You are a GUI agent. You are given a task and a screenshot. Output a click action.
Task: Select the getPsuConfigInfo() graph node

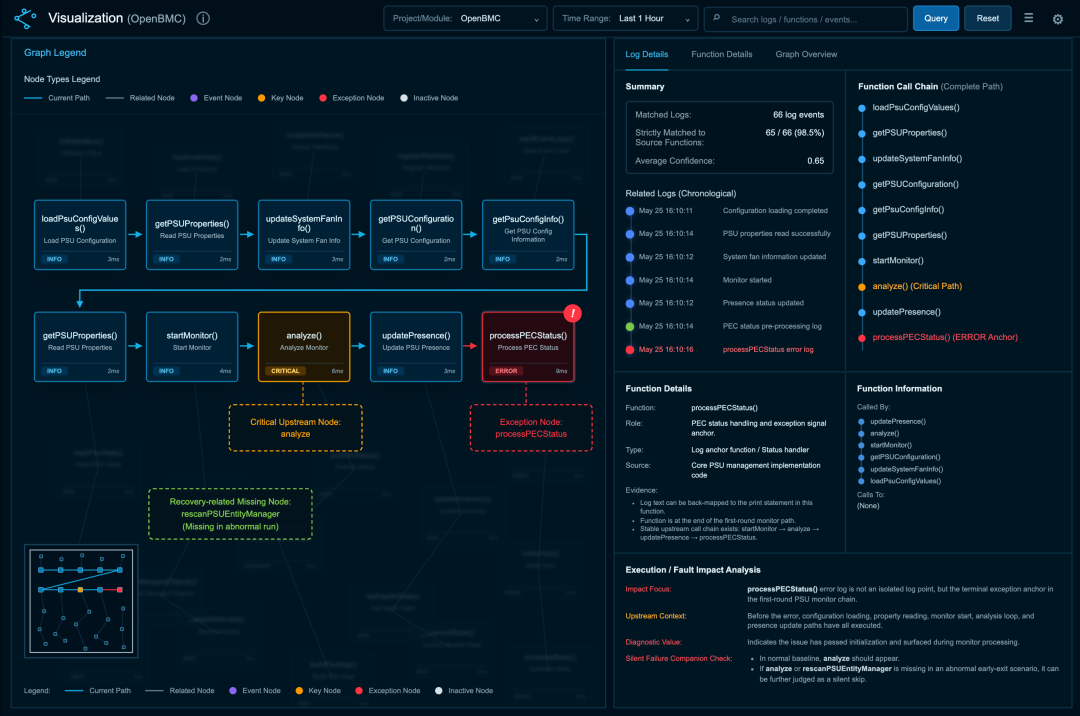tap(528, 235)
